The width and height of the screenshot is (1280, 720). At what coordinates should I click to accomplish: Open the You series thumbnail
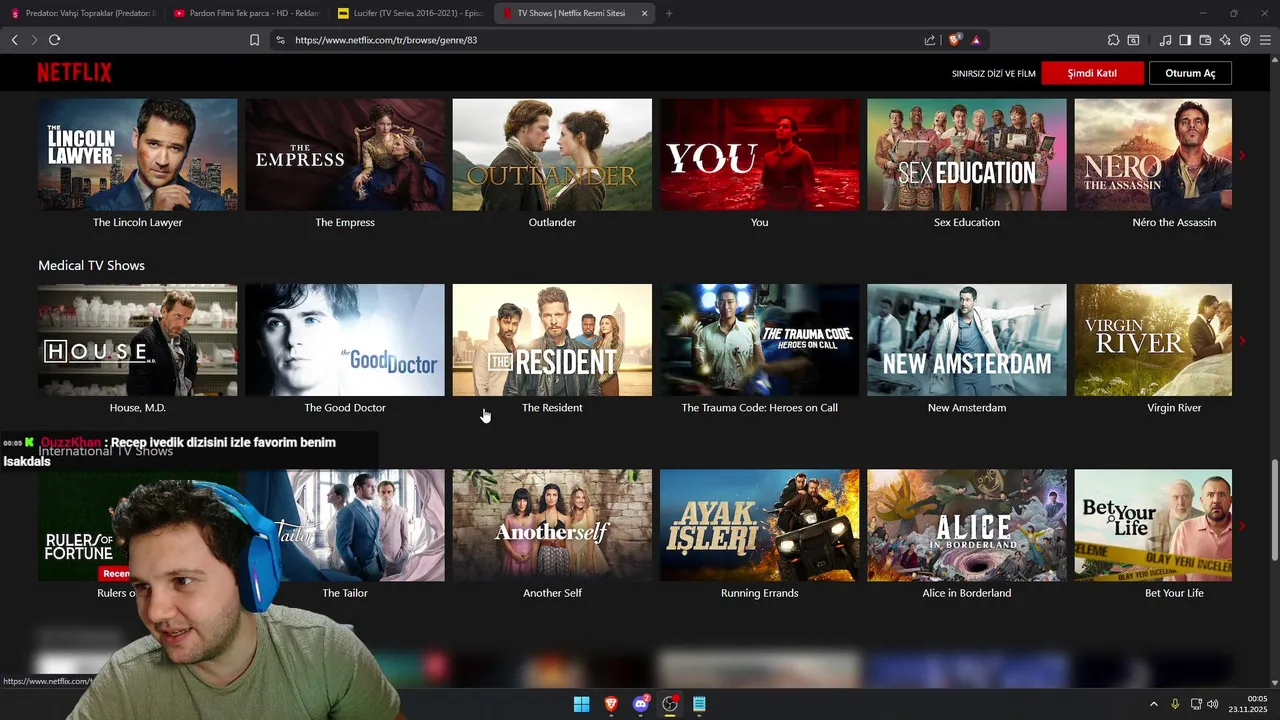click(759, 155)
